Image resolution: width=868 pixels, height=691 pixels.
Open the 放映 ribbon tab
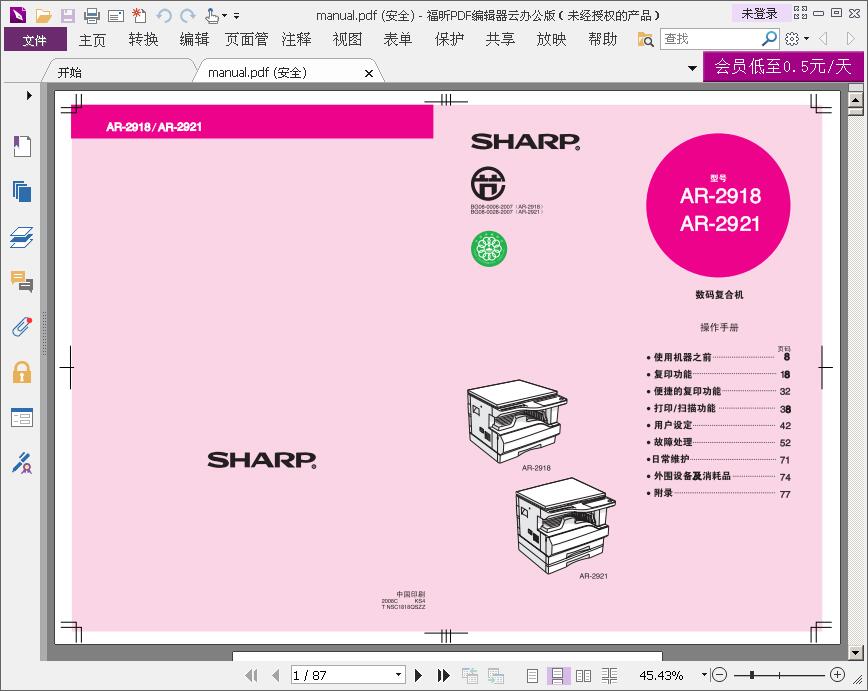pos(551,40)
